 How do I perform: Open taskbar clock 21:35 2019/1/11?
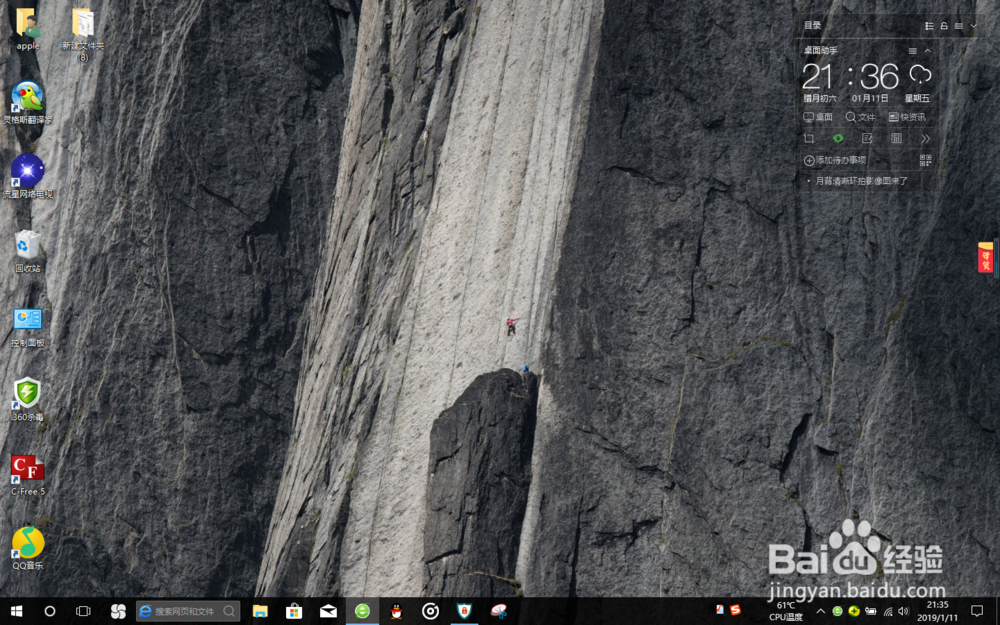tap(938, 611)
